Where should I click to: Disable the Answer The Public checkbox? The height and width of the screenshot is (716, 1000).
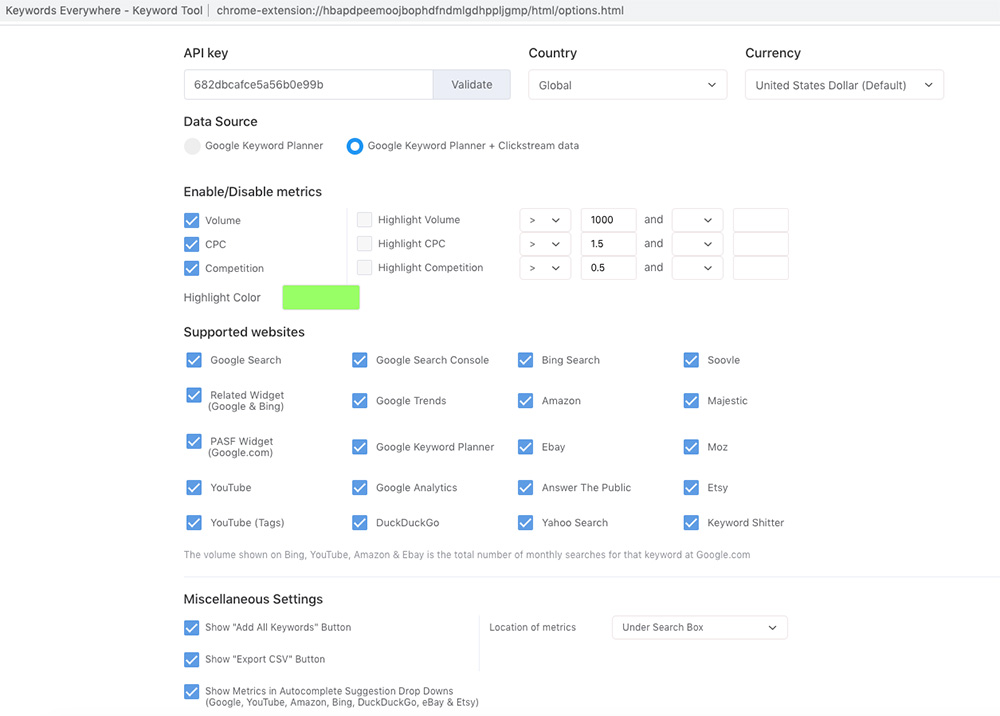pyautogui.click(x=525, y=487)
